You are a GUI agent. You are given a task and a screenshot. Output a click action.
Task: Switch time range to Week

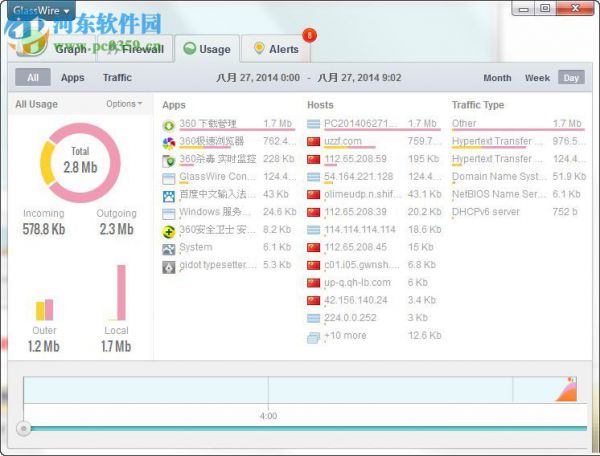click(537, 78)
